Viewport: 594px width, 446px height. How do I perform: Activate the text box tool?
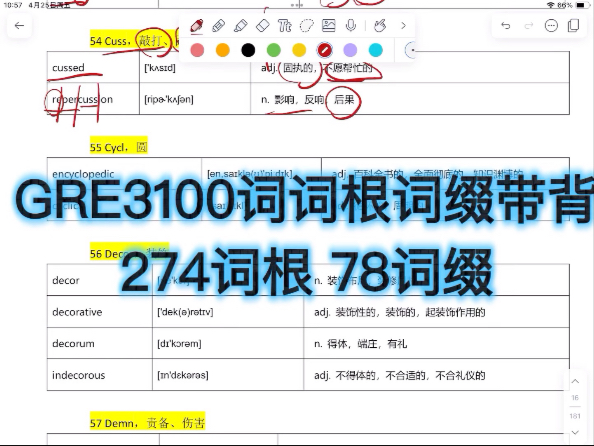pyautogui.click(x=284, y=26)
